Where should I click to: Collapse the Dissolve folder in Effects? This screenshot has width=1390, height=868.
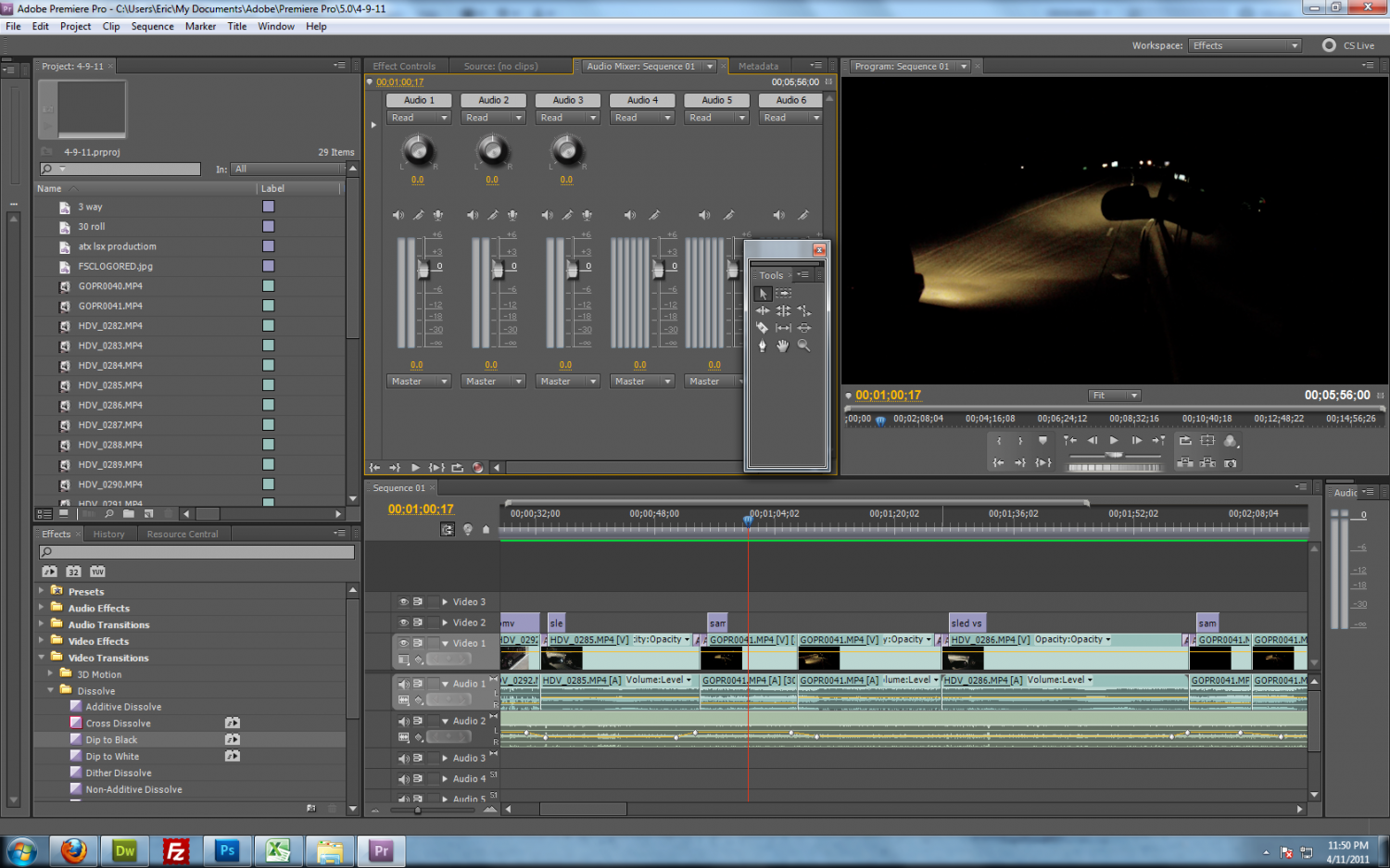(x=51, y=690)
